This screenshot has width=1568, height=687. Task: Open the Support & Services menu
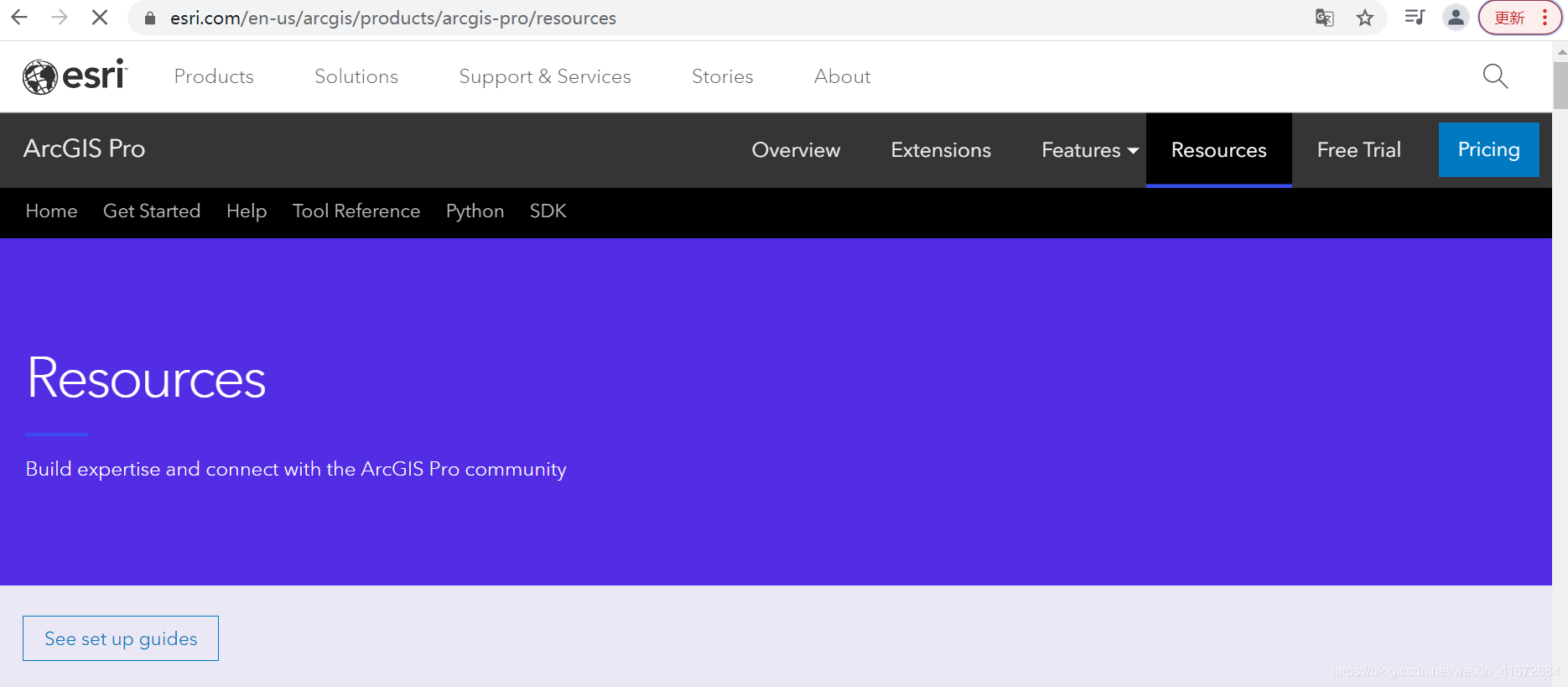544,76
